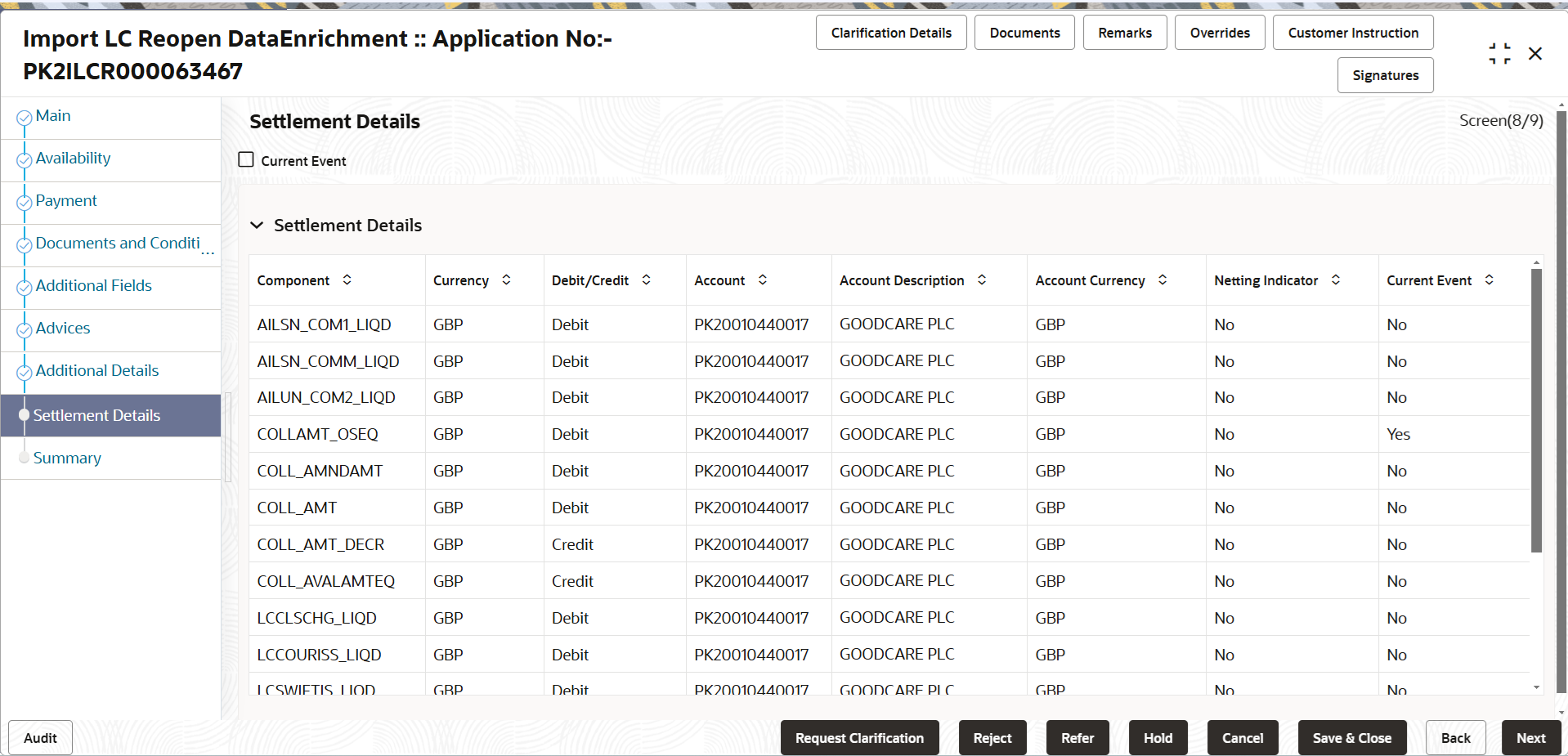Sort the Account Currency column
The width and height of the screenshot is (1568, 756).
tap(1162, 280)
